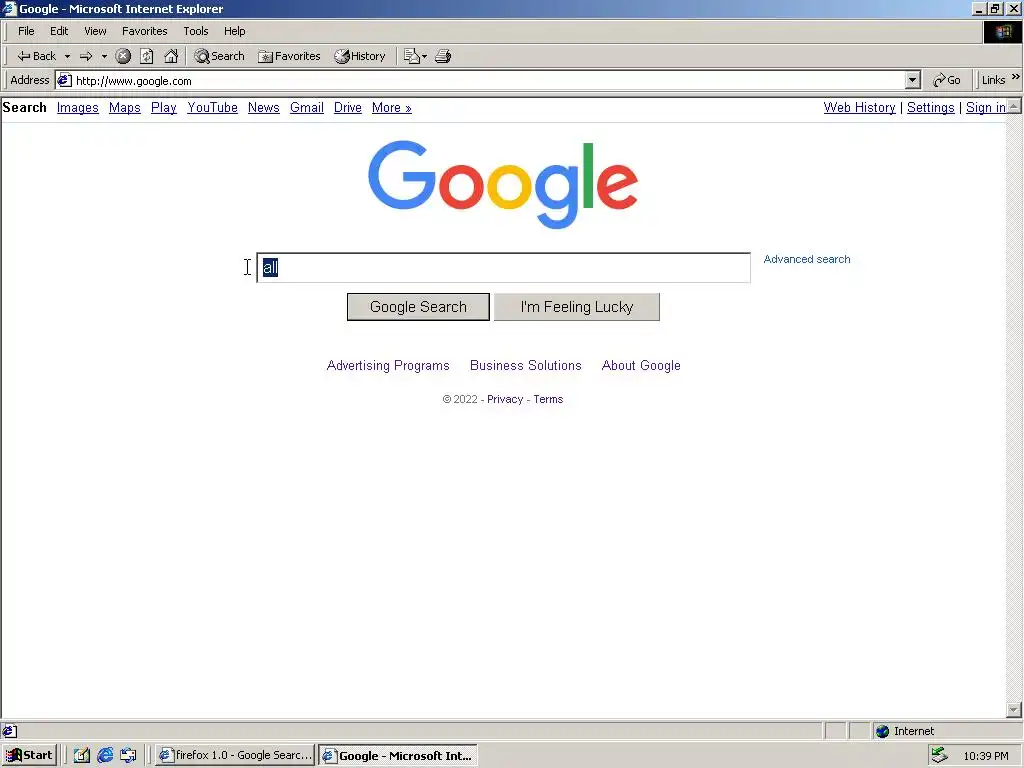Expand the More » link
This screenshot has width=1024, height=768.
392,108
